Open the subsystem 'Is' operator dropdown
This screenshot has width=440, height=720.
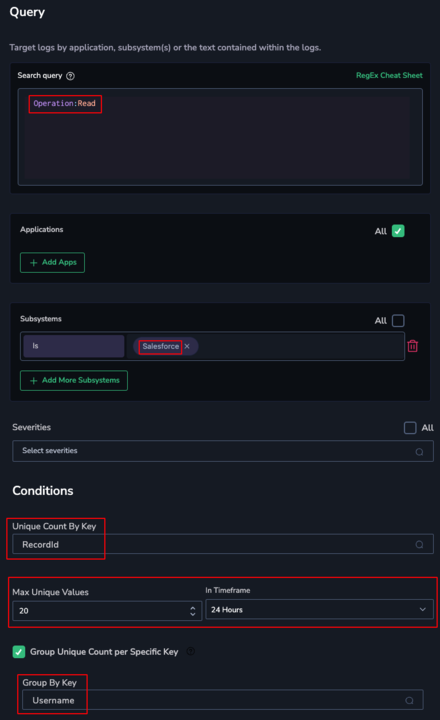click(x=74, y=346)
